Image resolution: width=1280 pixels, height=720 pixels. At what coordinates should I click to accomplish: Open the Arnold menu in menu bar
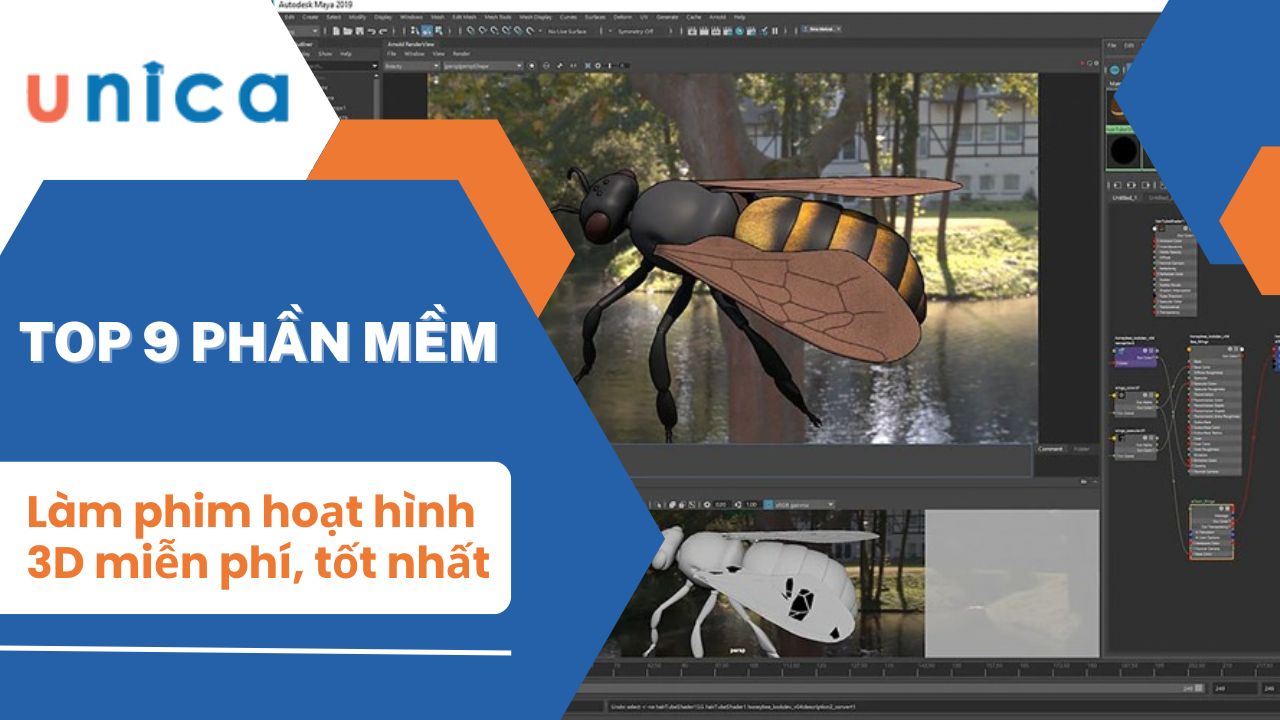[x=716, y=17]
